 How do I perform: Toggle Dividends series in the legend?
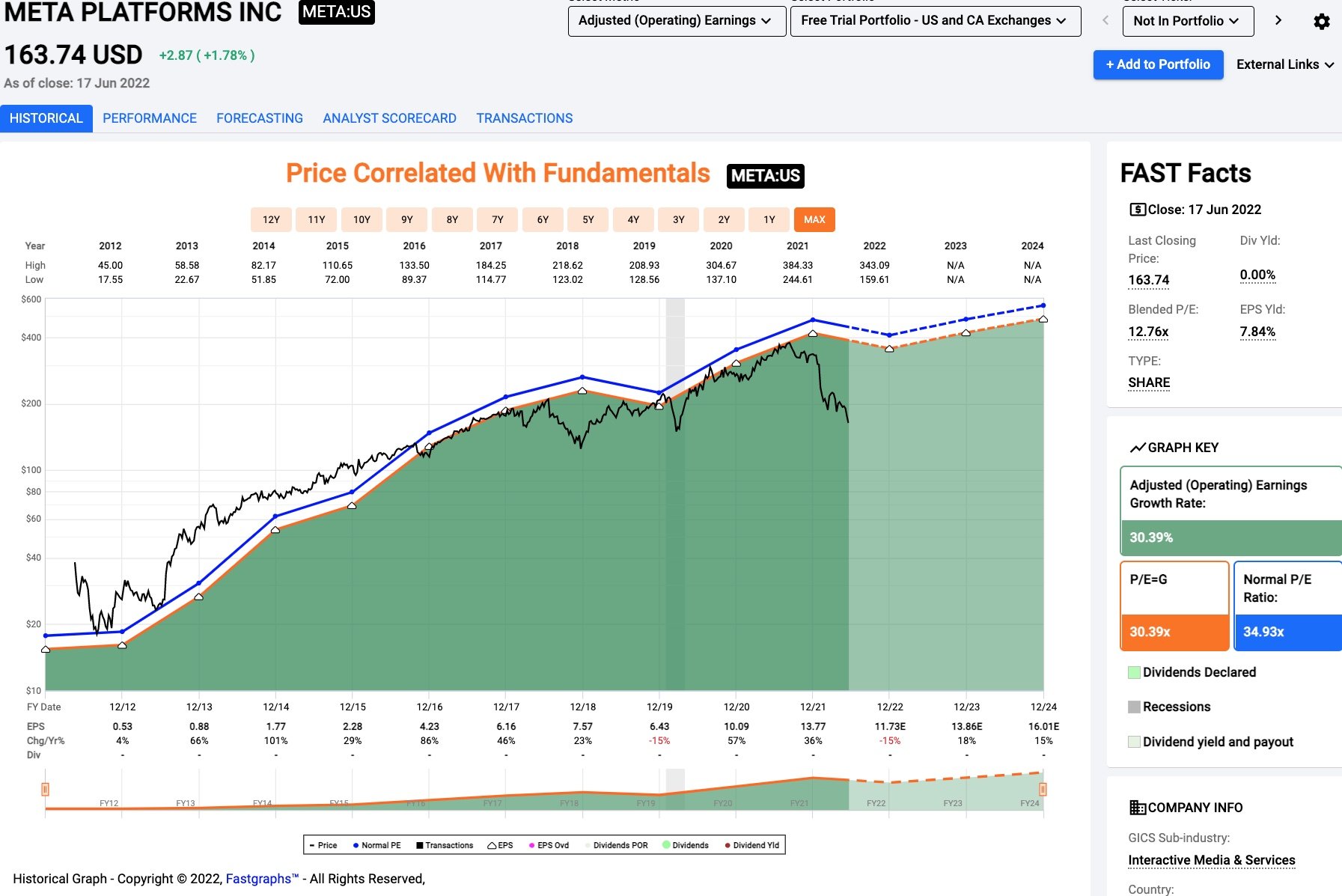[x=686, y=845]
